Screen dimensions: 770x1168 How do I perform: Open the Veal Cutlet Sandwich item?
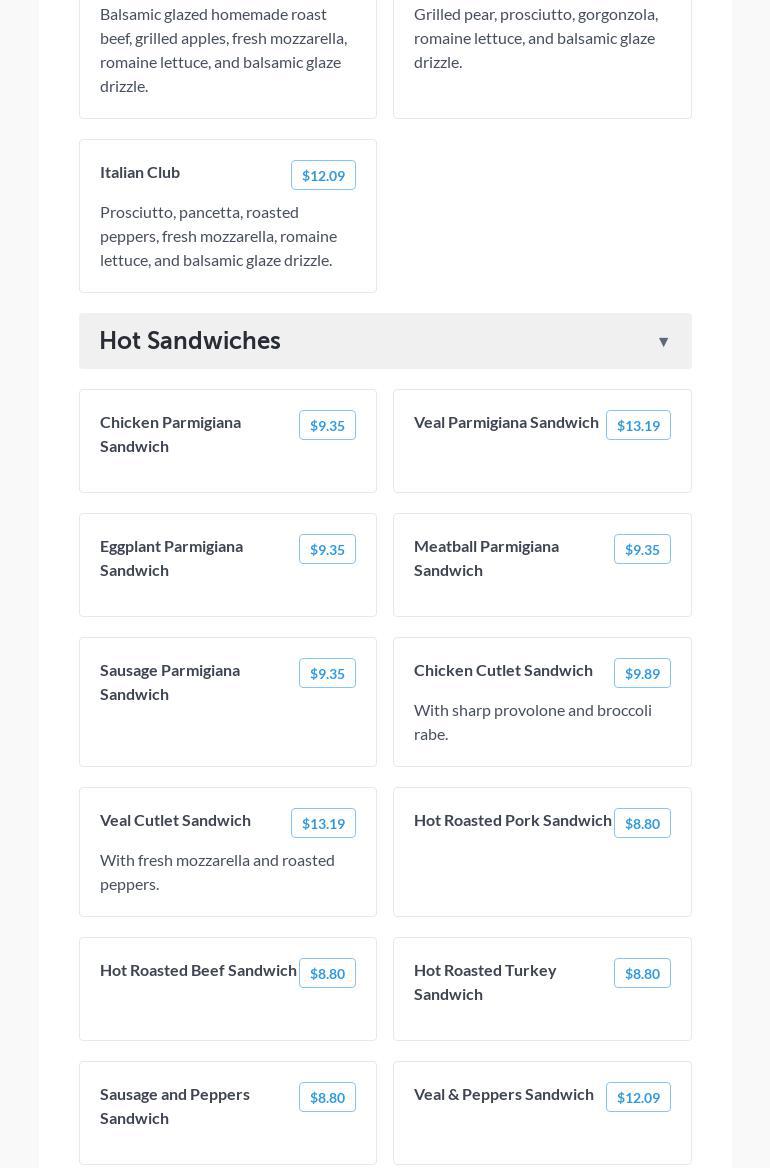coord(175,820)
